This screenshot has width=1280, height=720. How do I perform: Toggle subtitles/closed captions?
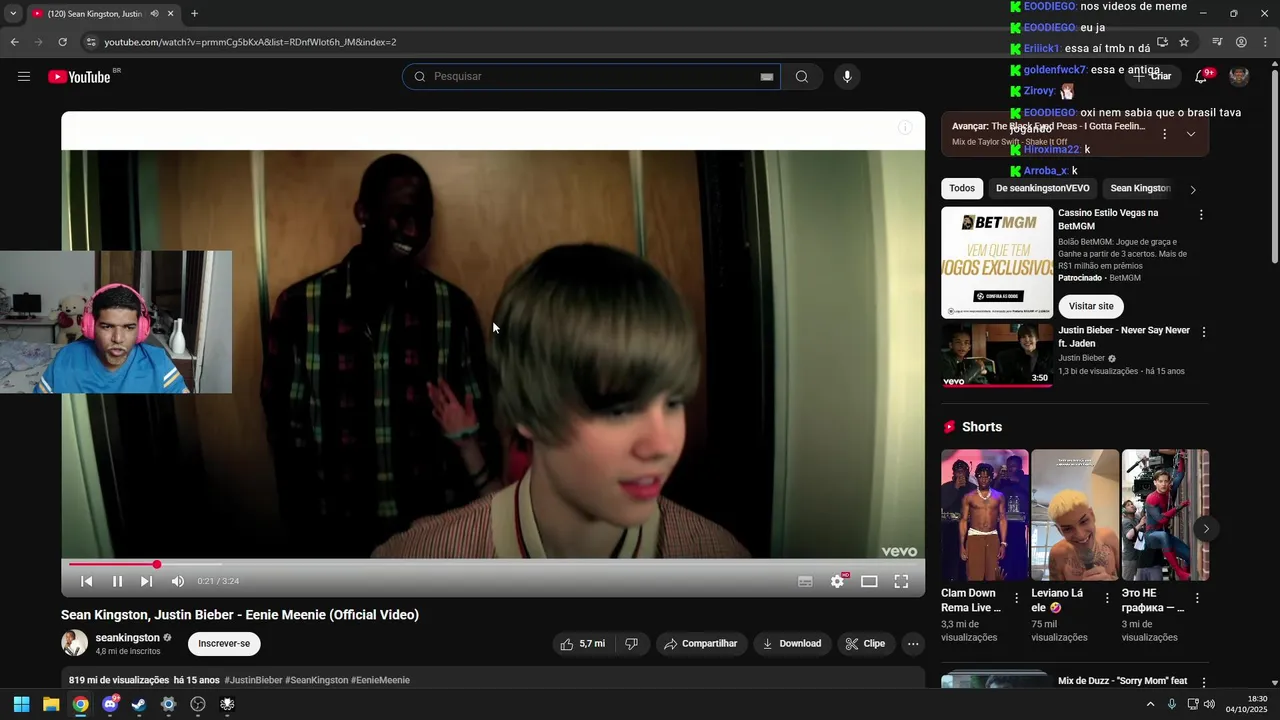click(805, 581)
